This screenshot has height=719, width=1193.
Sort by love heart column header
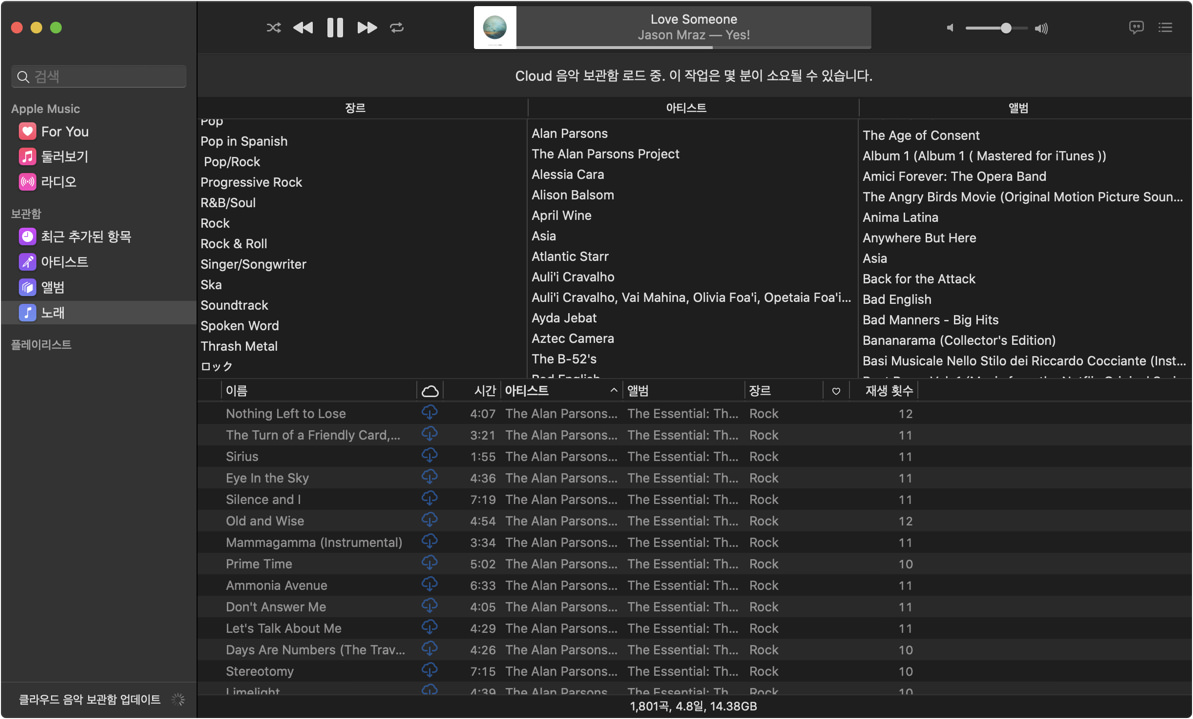pyautogui.click(x=835, y=391)
